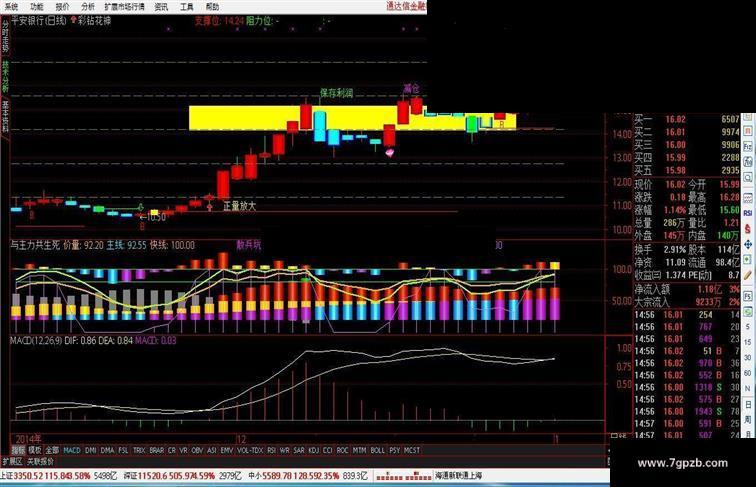The height and width of the screenshot is (487, 756).
Task: Select the 60-minute period button
Action: [x=748, y=373]
